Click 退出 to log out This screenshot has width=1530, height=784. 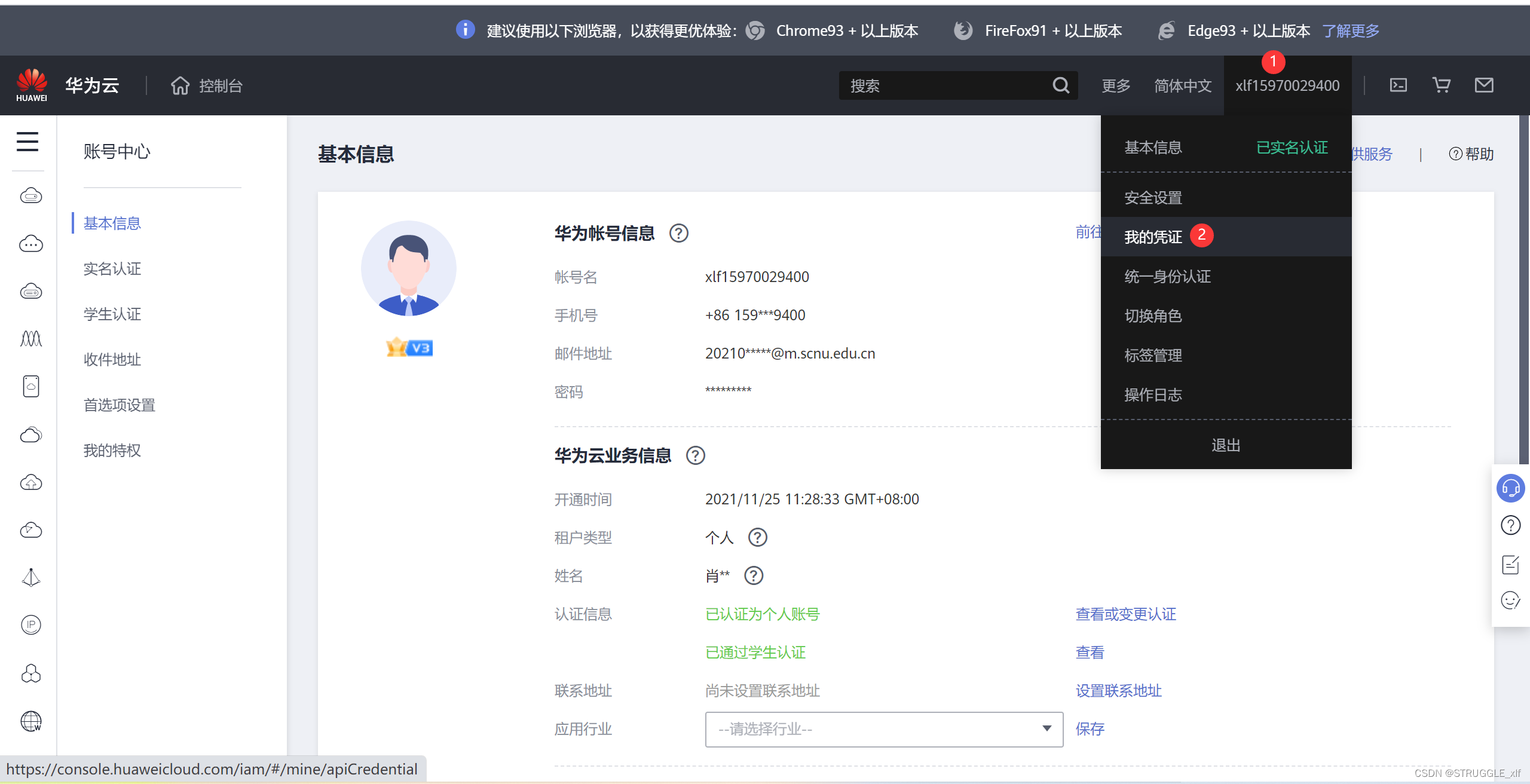(x=1225, y=445)
